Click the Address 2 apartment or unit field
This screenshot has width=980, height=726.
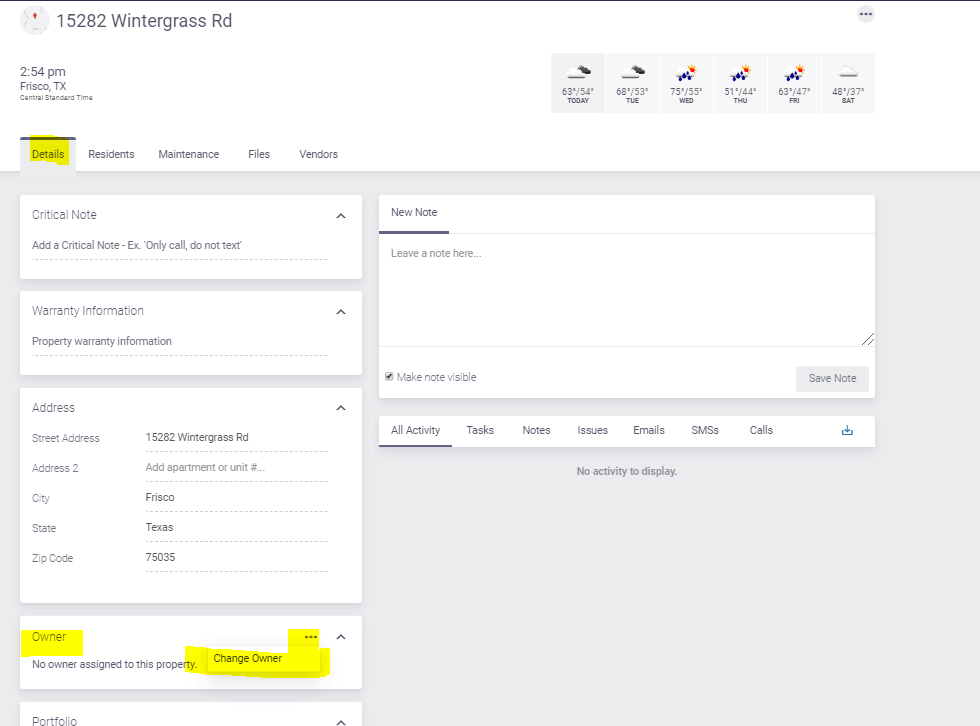pos(236,467)
